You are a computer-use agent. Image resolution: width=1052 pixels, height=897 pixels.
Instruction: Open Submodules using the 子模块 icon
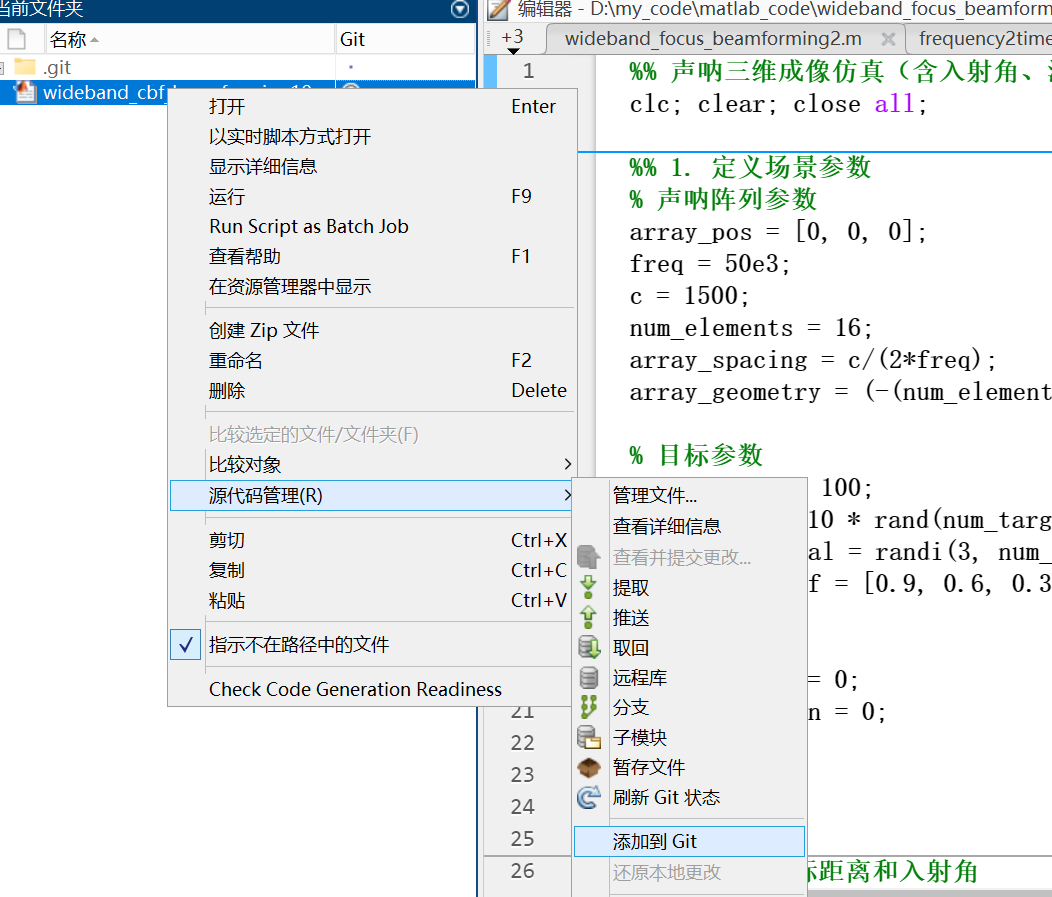click(x=590, y=737)
